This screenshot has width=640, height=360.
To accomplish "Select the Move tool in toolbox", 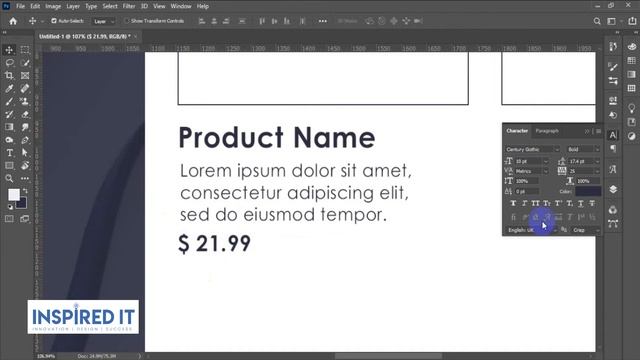I will pyautogui.click(x=9, y=50).
